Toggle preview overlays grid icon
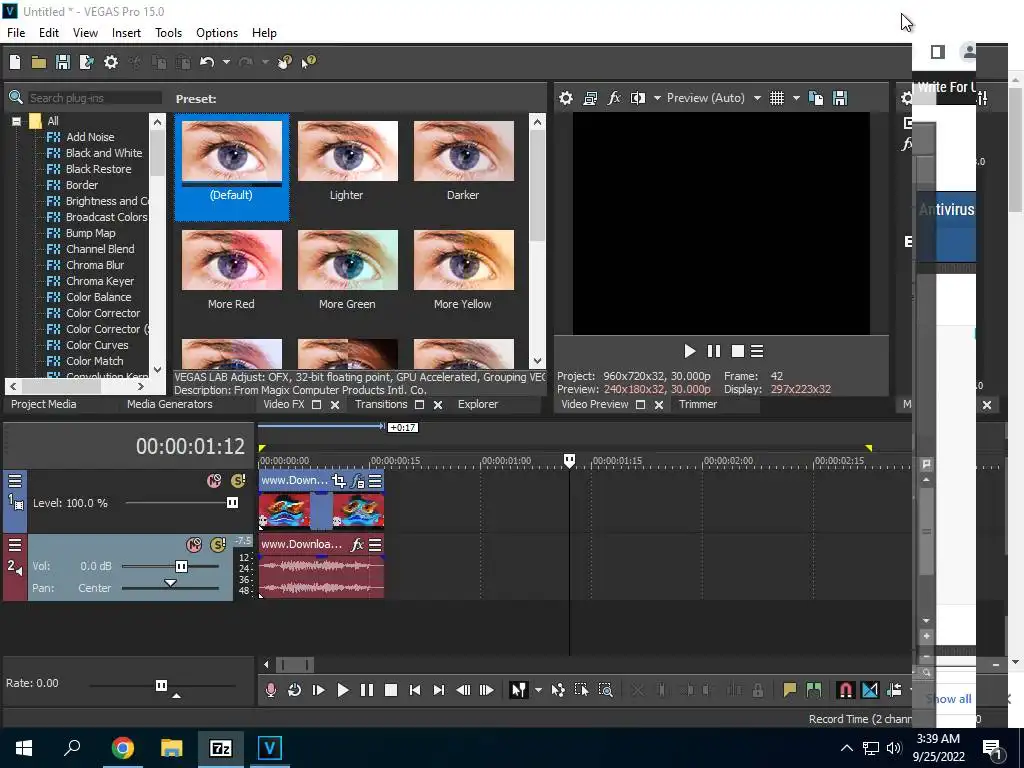 [776, 98]
